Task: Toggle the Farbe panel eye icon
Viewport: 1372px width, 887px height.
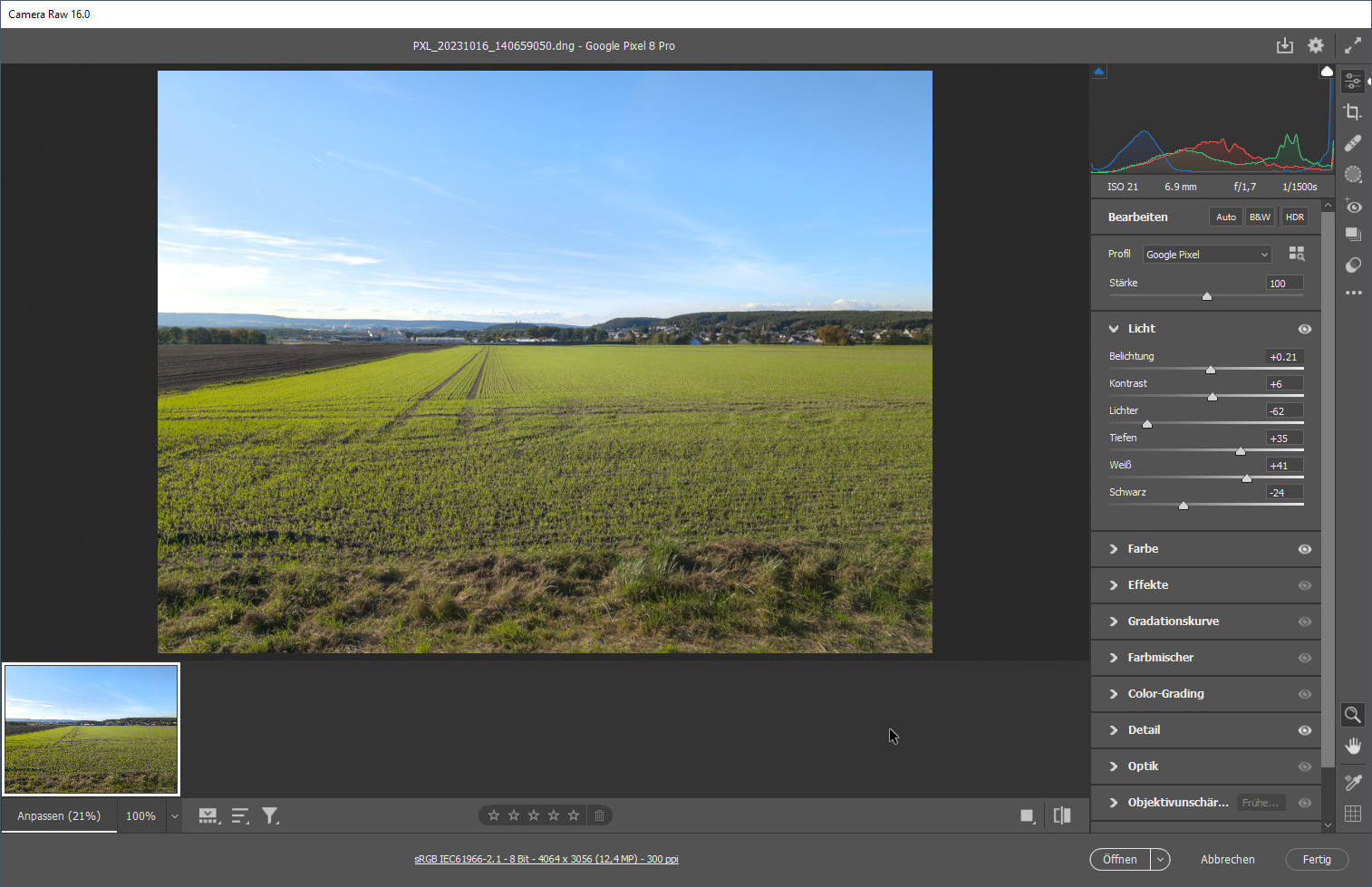Action: pyautogui.click(x=1304, y=549)
